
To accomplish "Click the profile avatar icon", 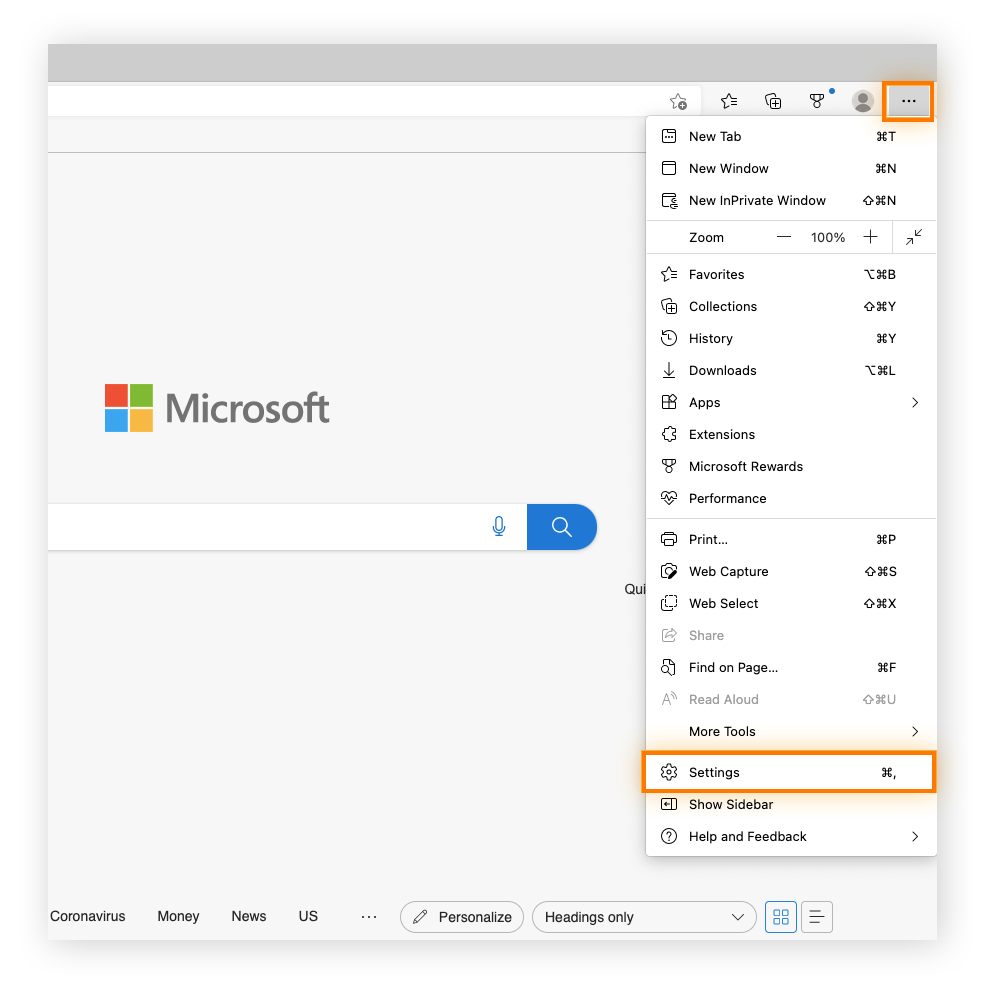I will (x=862, y=101).
